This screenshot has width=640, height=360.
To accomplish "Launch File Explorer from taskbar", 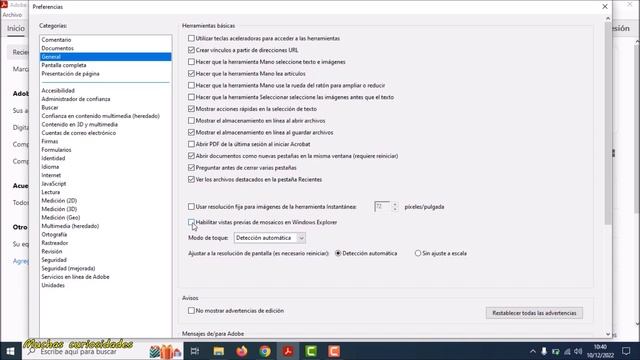I will (x=218, y=351).
